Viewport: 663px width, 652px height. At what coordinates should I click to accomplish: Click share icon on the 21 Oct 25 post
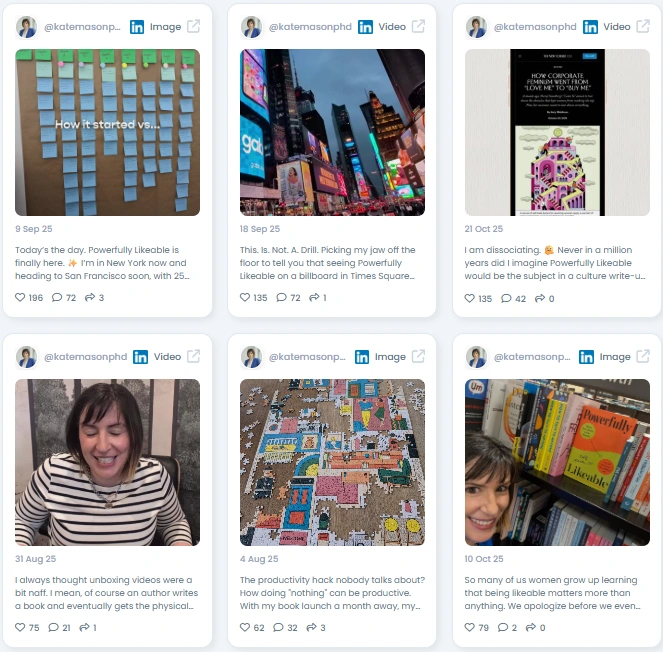540,299
